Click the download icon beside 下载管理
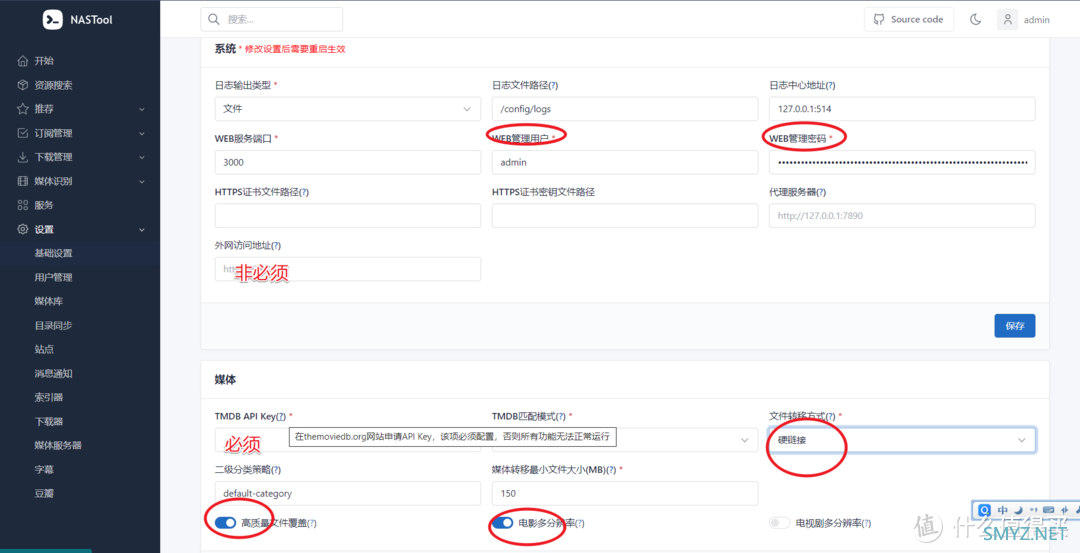This screenshot has height=553, width=1080. [23, 157]
